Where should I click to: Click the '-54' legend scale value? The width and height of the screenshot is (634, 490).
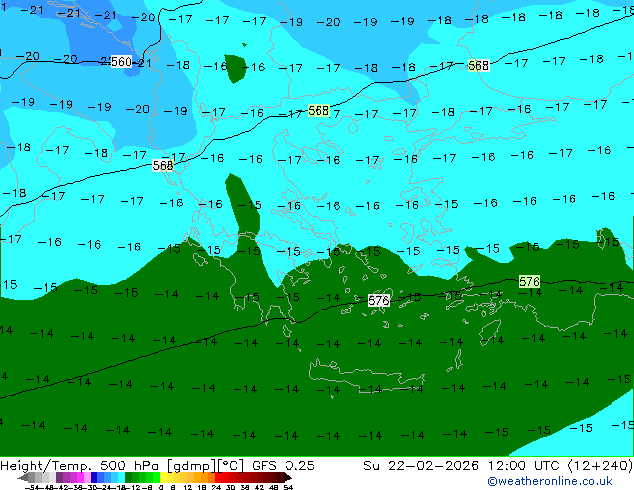tap(32, 487)
